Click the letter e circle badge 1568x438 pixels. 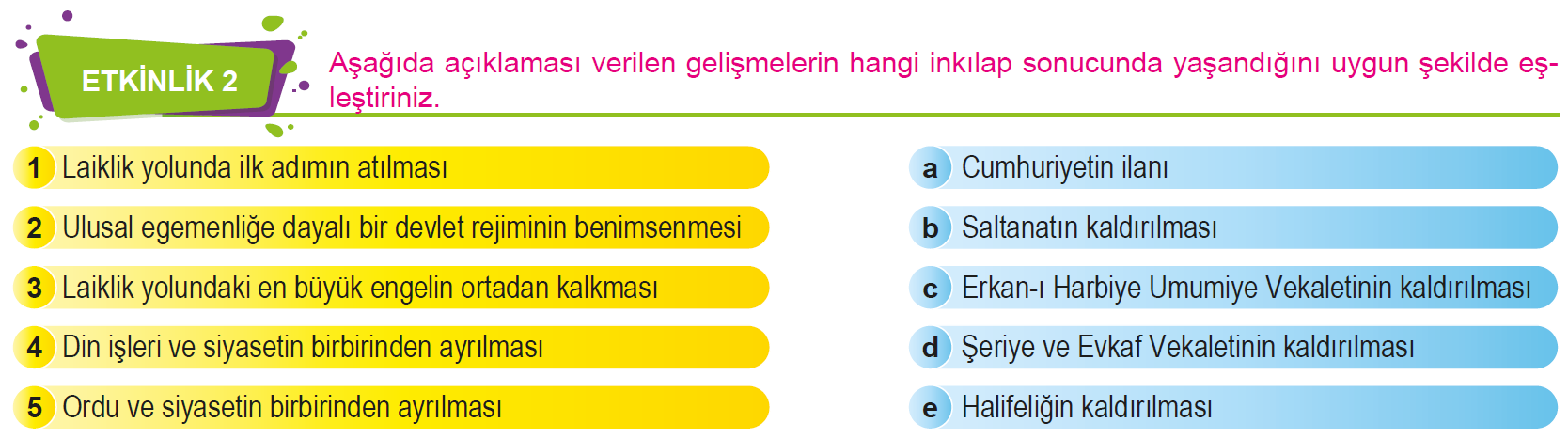(x=931, y=408)
